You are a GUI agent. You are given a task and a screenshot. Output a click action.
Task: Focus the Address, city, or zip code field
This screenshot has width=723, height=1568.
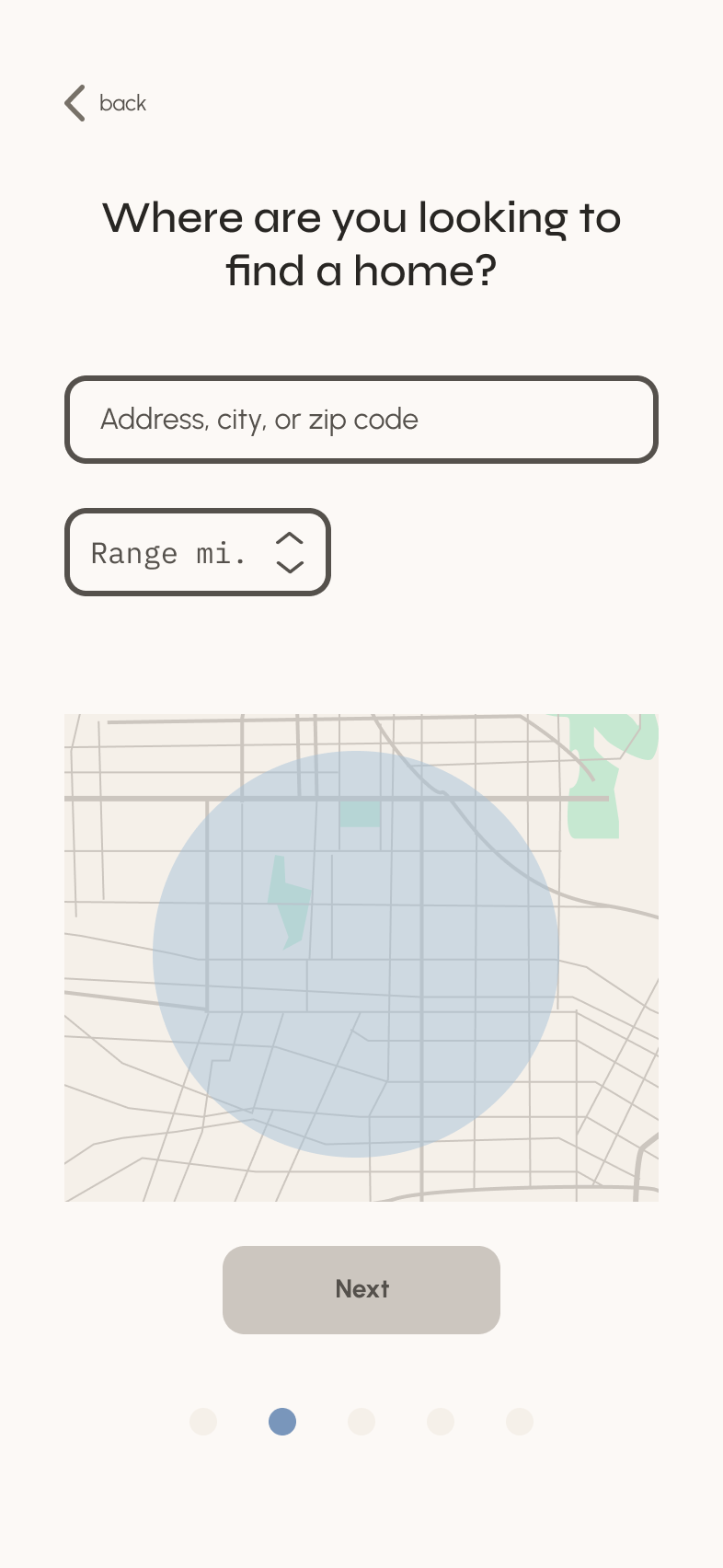[361, 420]
